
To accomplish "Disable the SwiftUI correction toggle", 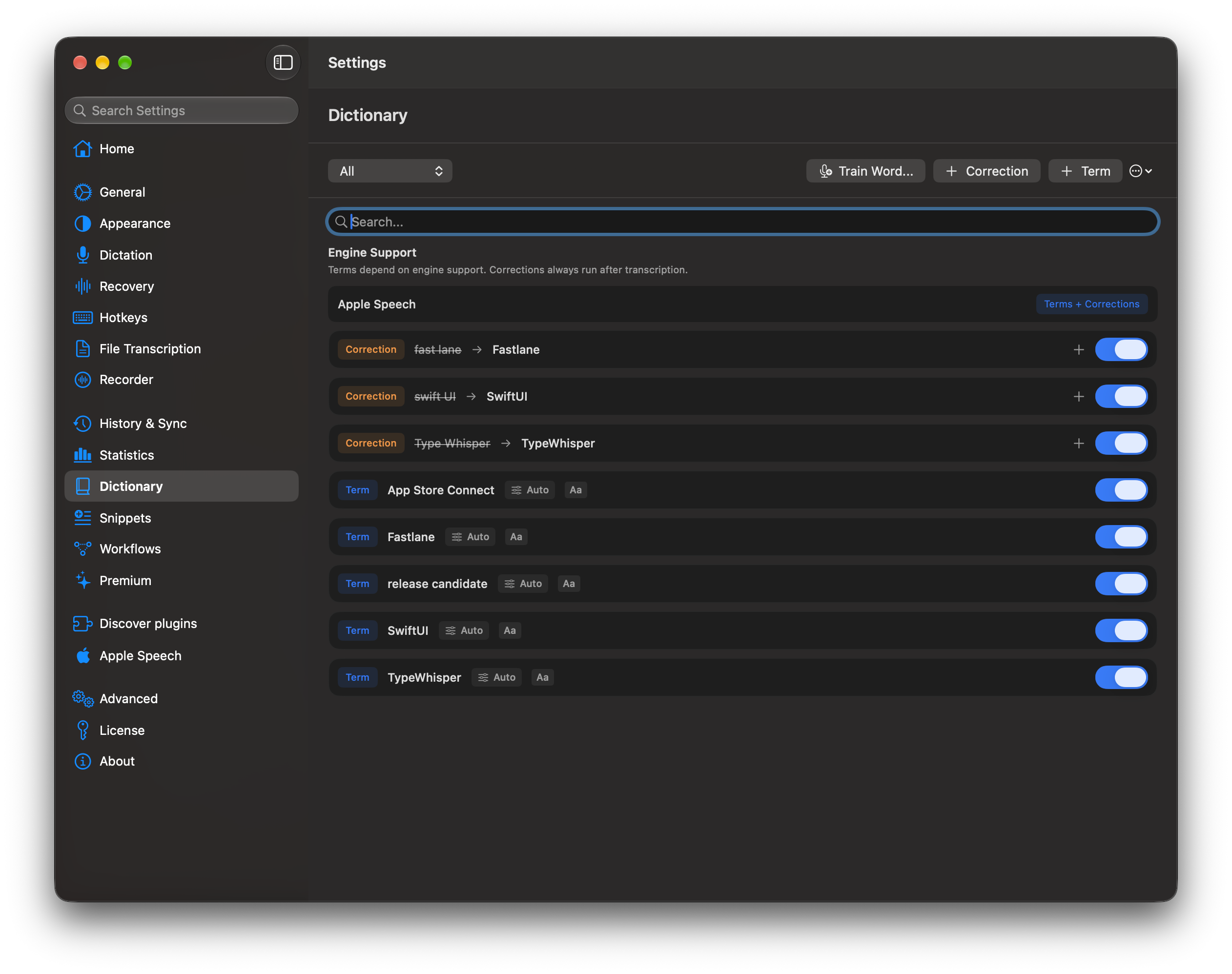I will coord(1121,396).
